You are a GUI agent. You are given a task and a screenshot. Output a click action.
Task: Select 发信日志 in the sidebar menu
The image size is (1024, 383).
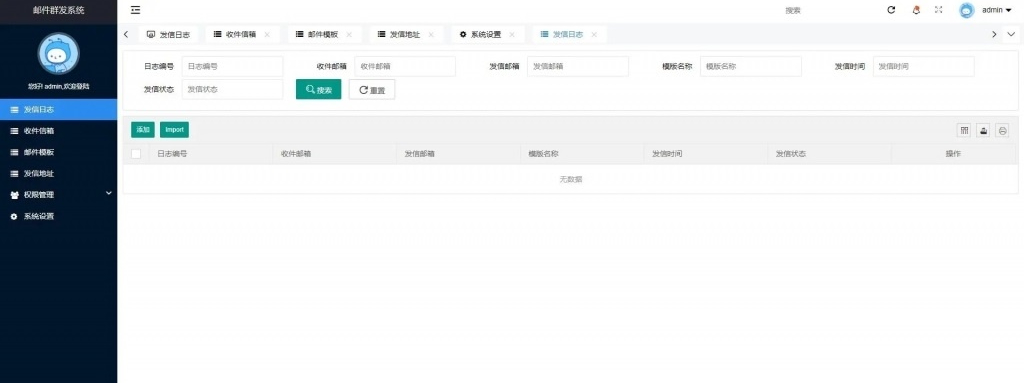click(59, 110)
